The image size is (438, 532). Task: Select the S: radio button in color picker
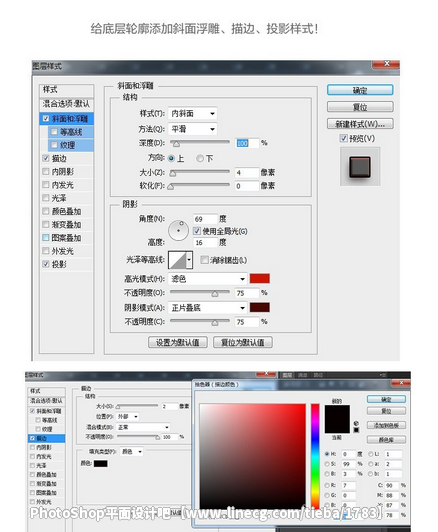[x=327, y=464]
